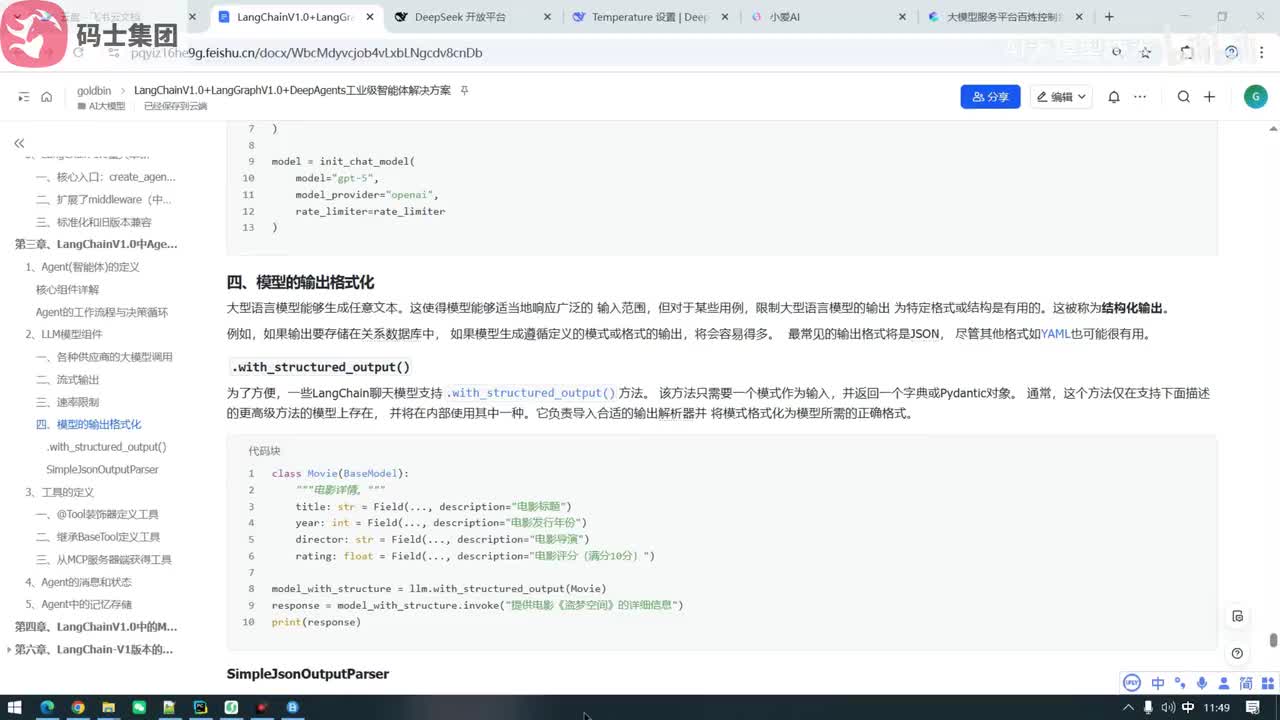
Task: Bookmark page with star icon in address bar
Action: 1146,52
